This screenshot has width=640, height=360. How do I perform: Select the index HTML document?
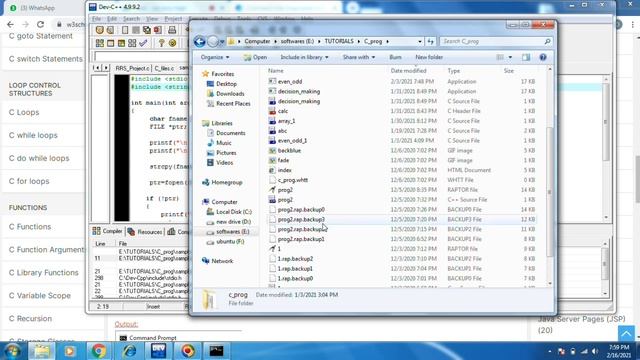284,170
